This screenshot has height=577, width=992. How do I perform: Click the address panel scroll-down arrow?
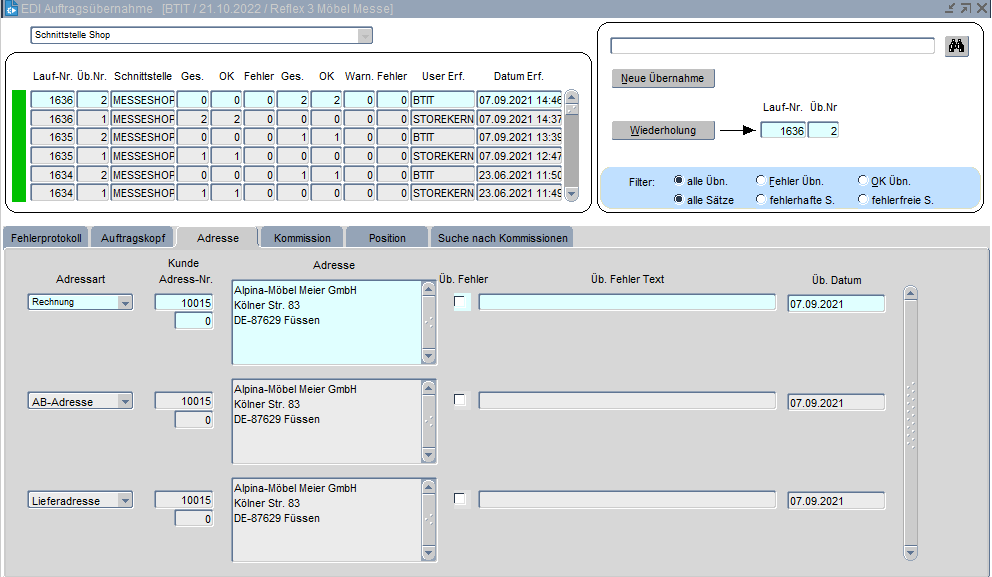pos(910,552)
